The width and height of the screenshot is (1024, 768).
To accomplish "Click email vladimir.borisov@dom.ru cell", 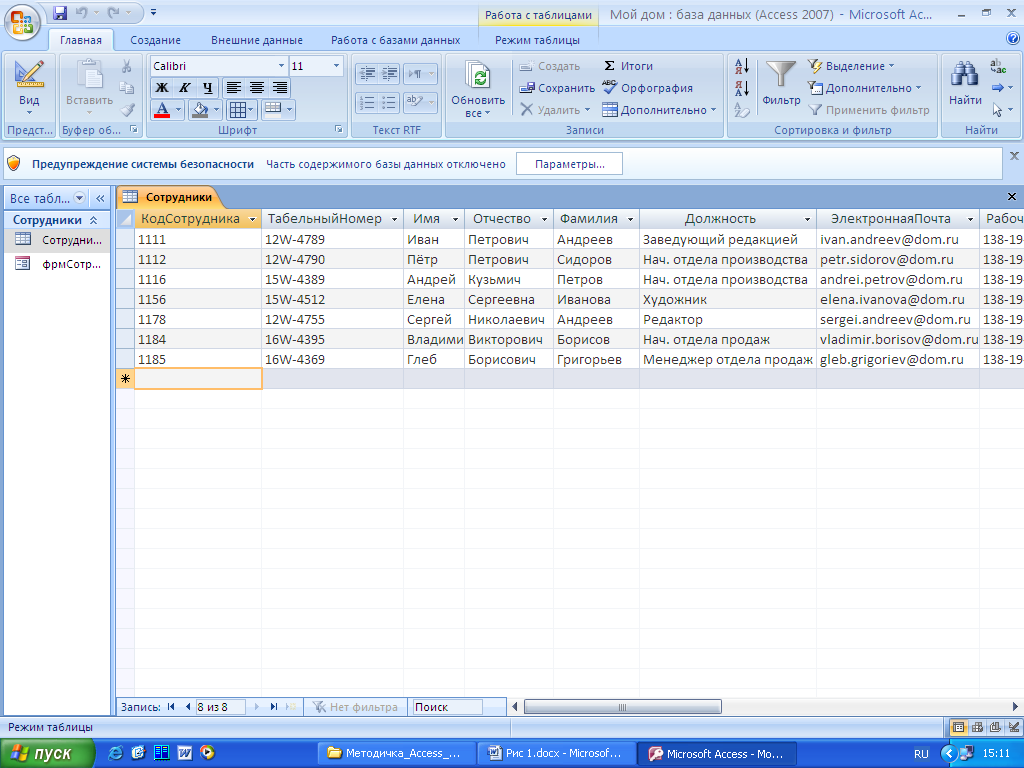I will click(x=898, y=339).
